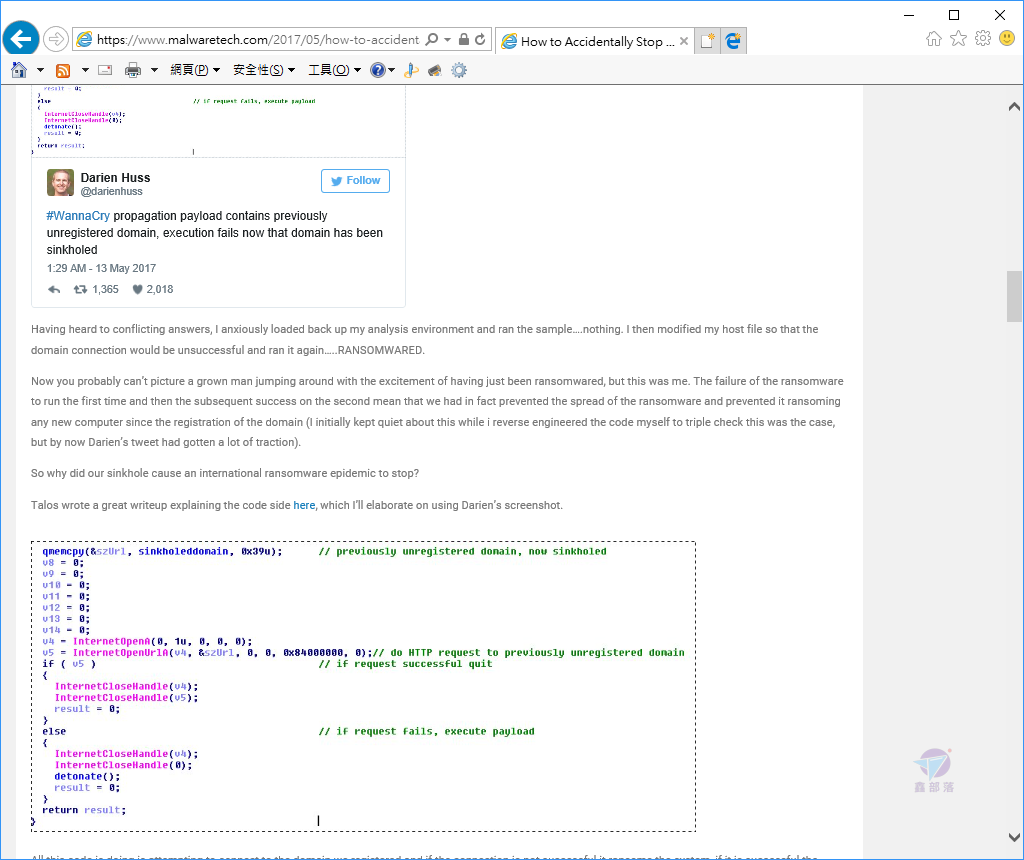Click the grey Forward arrow button
This screenshot has width=1024, height=860.
pos(56,39)
